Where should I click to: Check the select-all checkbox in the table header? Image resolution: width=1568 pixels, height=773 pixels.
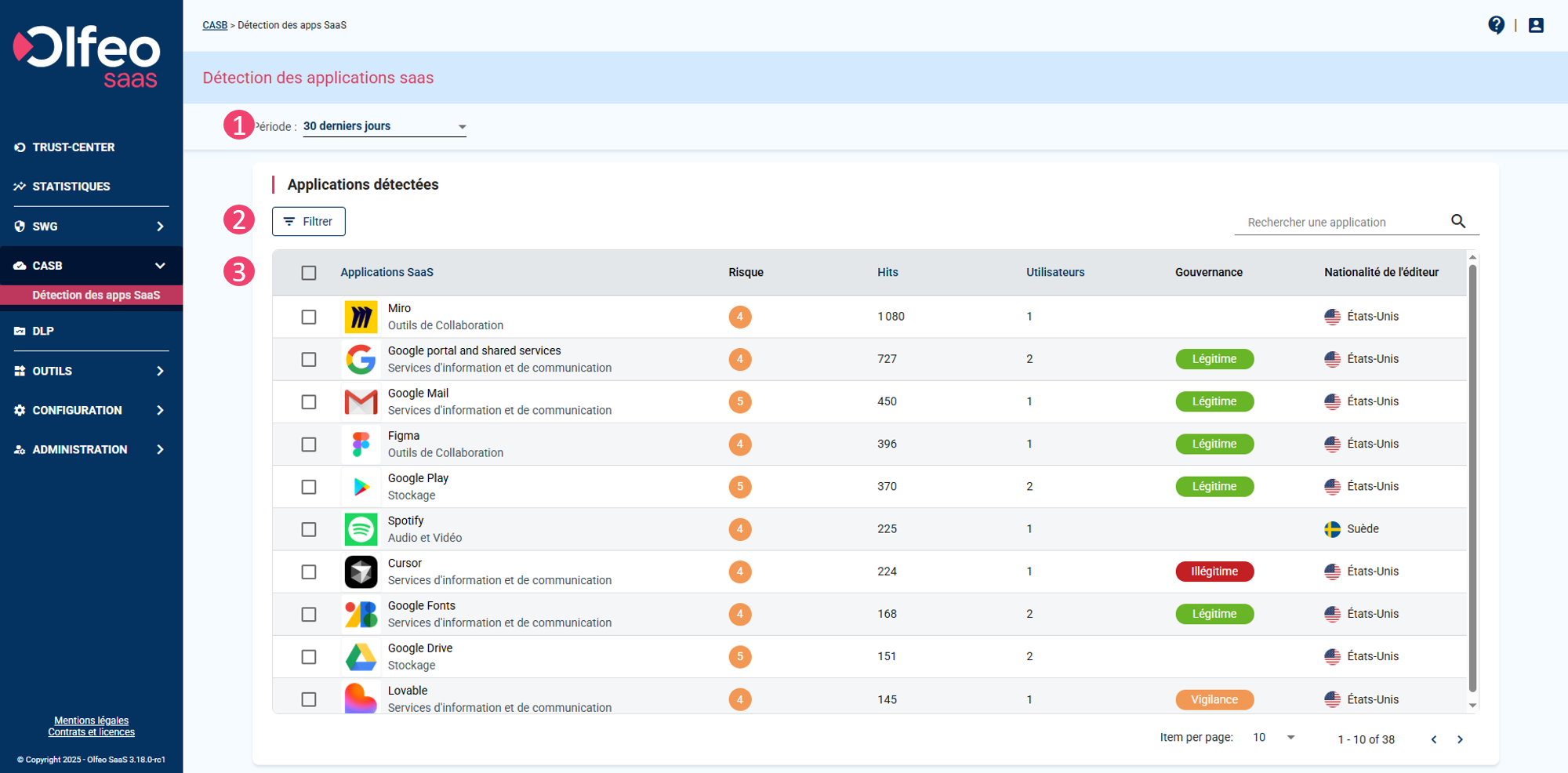click(x=309, y=272)
